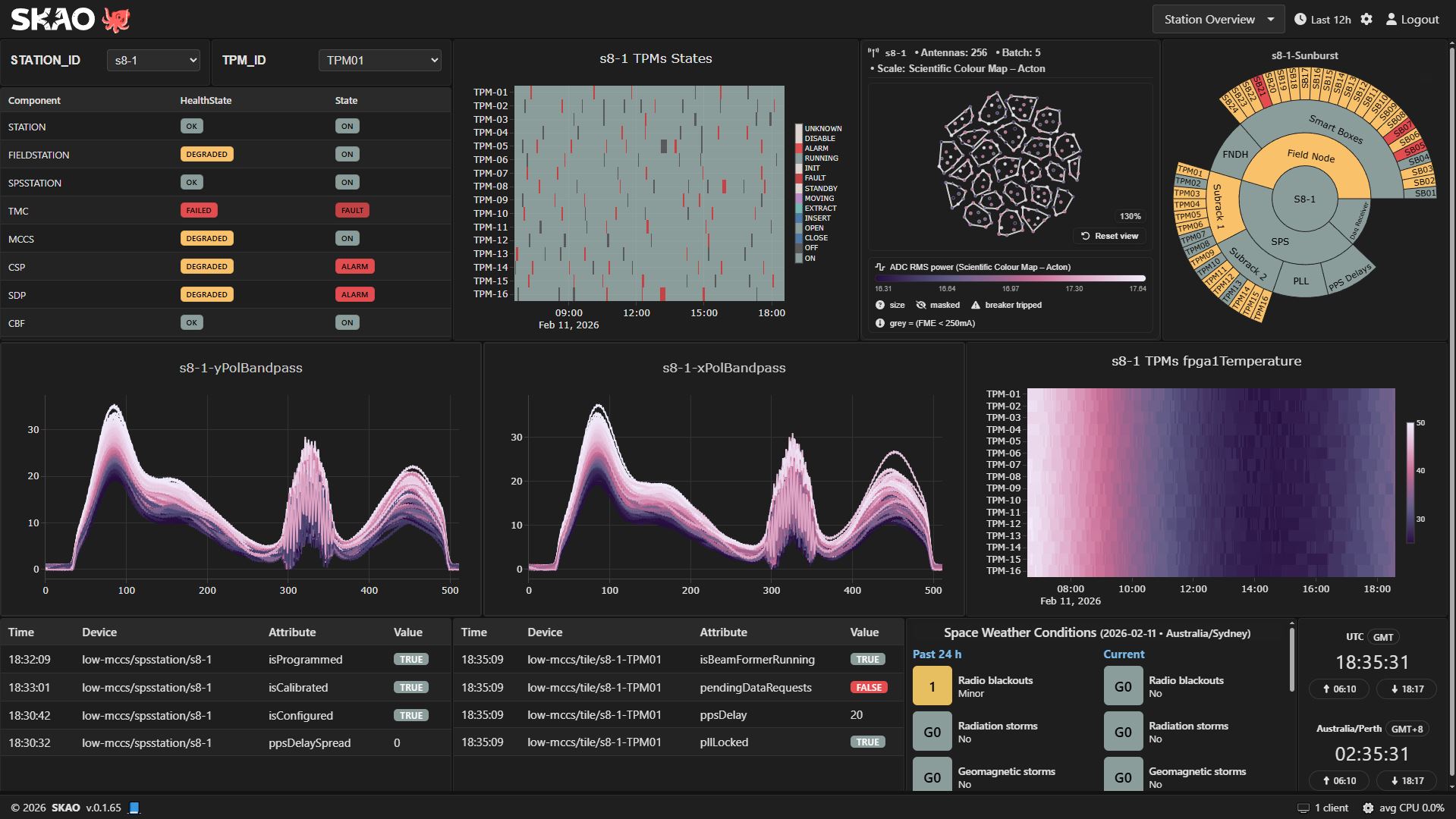Click the isBeamFormerRunning attribute cell
1456x819 pixels.
(x=757, y=660)
